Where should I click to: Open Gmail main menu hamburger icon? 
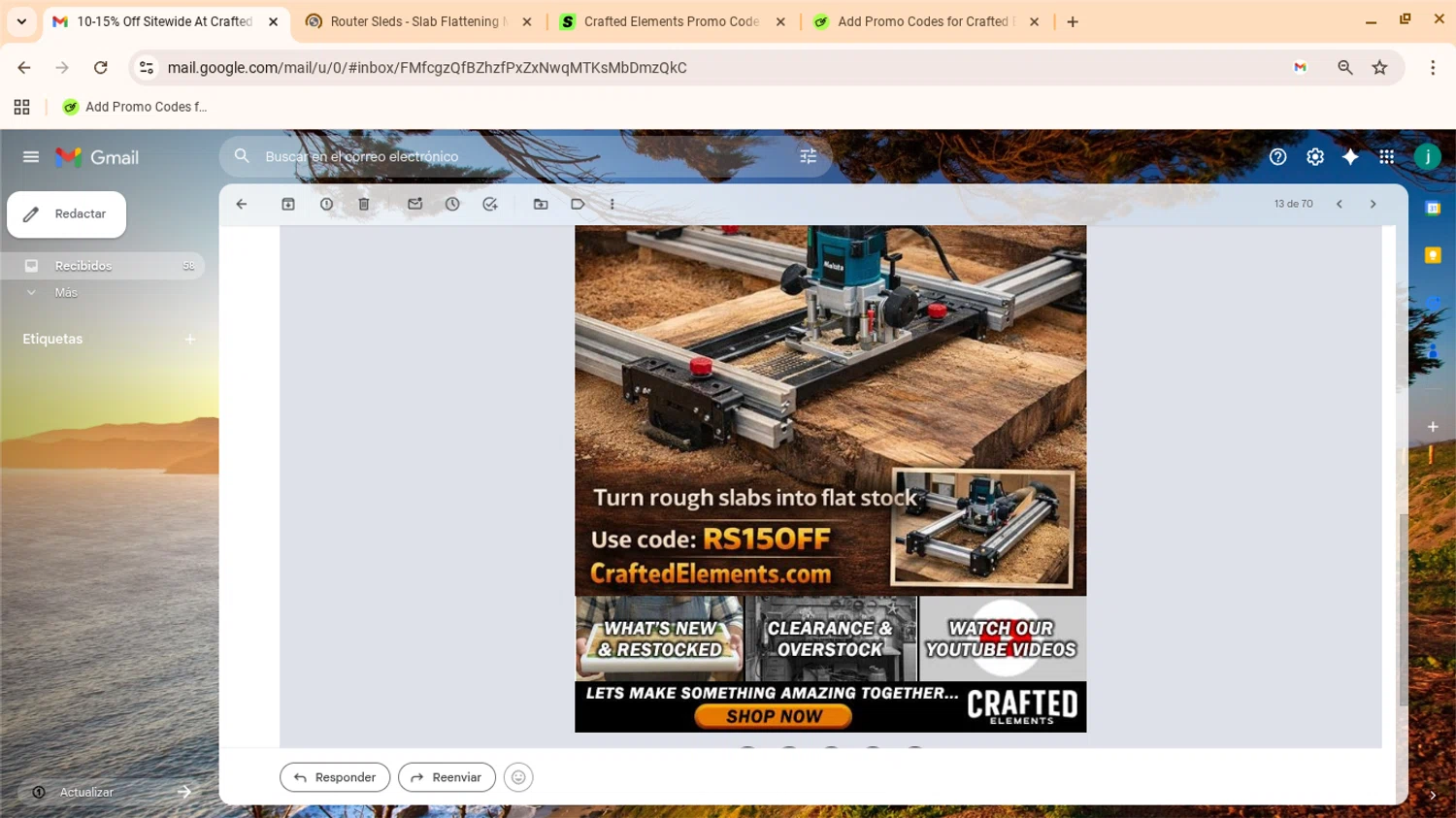pyautogui.click(x=31, y=157)
